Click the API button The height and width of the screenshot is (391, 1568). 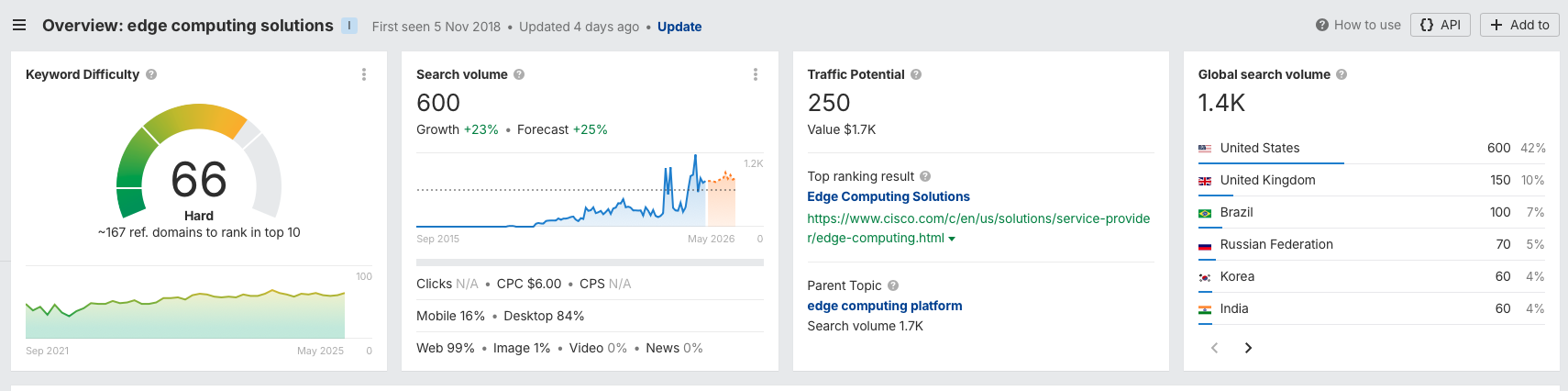[x=1441, y=25]
